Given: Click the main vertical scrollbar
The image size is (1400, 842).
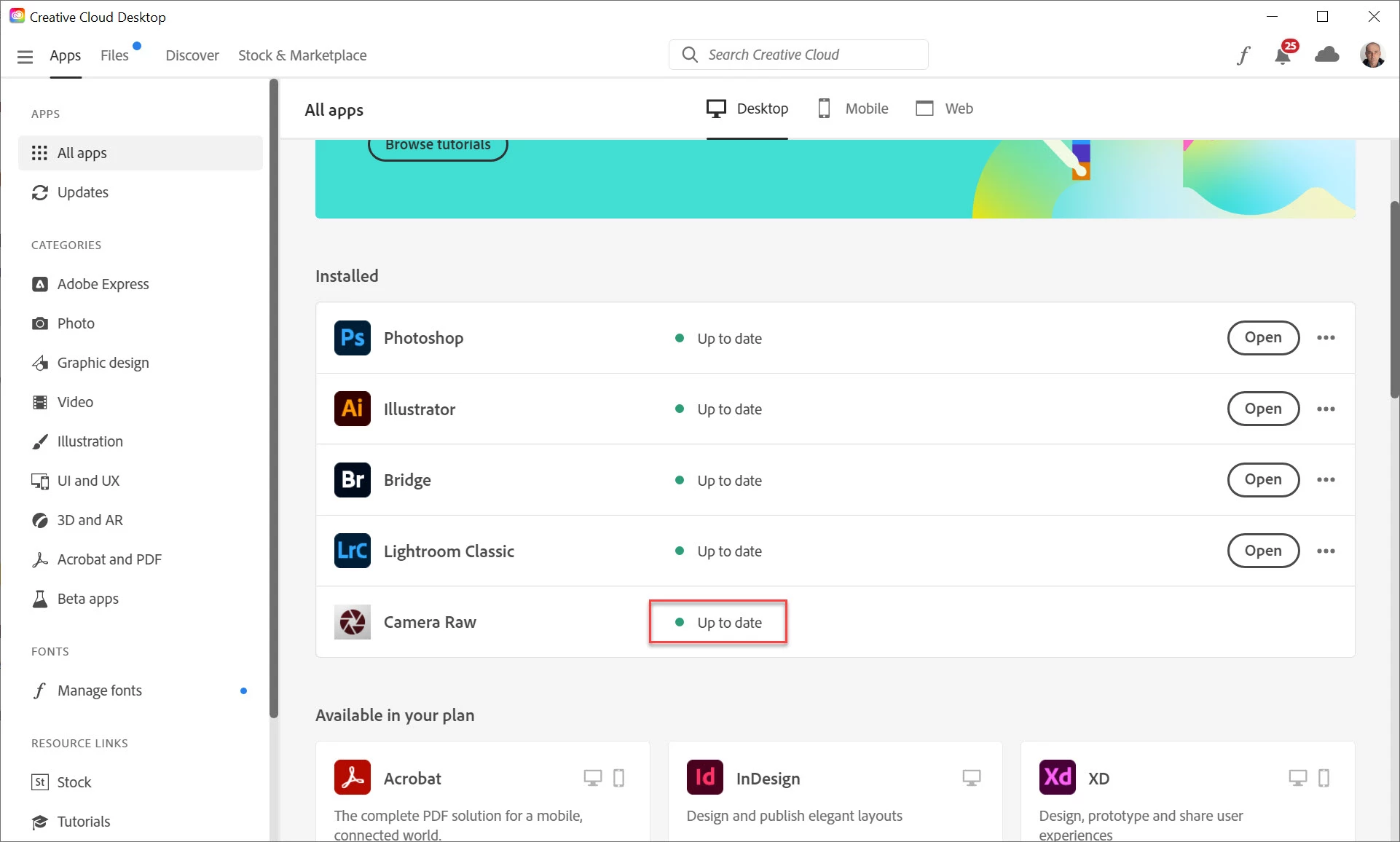Looking at the screenshot, I should (1394, 300).
